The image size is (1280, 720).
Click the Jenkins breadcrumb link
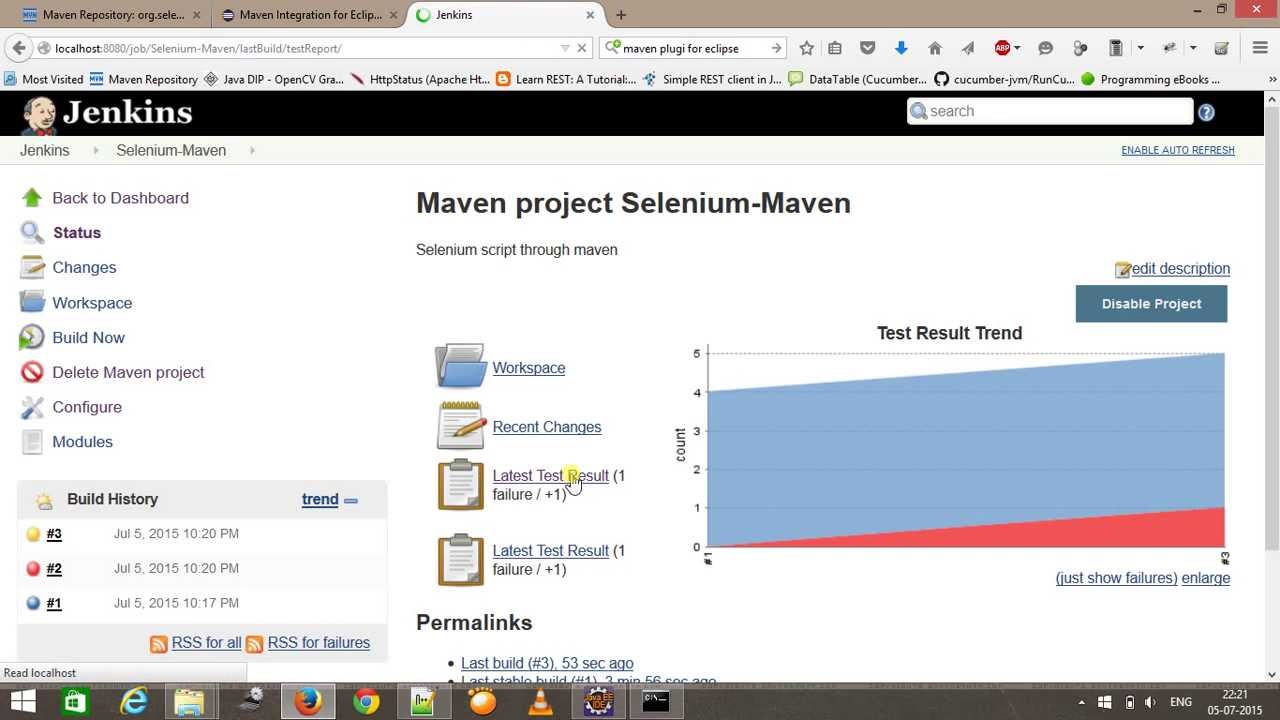[45, 151]
